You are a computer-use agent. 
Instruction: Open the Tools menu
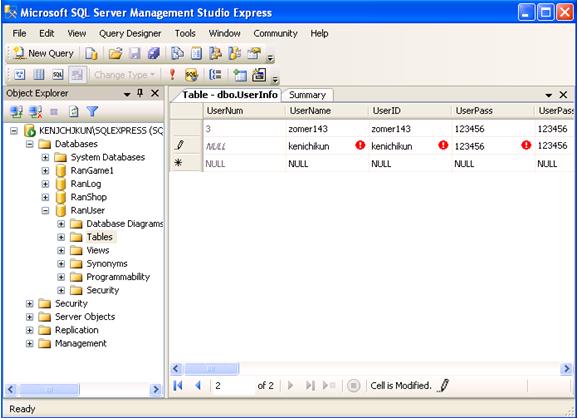(185, 34)
